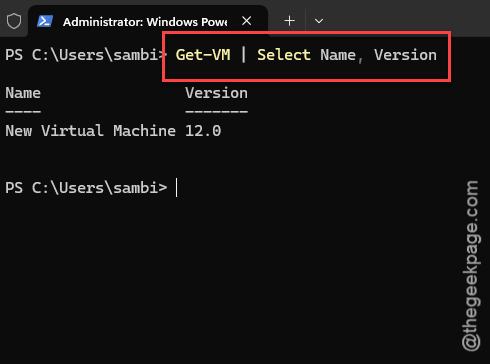Click the dashed underline below Version header
This screenshot has height=364, width=490.
216,111
